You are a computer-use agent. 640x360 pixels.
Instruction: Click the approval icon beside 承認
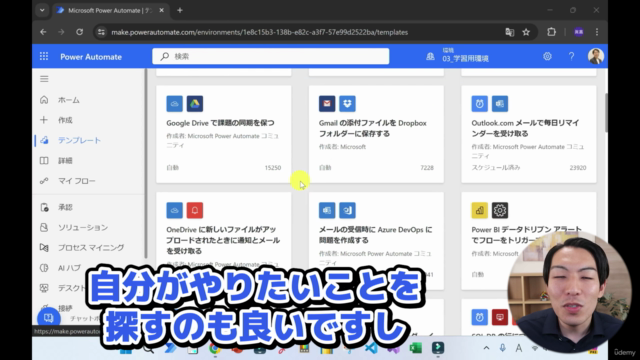(x=44, y=207)
